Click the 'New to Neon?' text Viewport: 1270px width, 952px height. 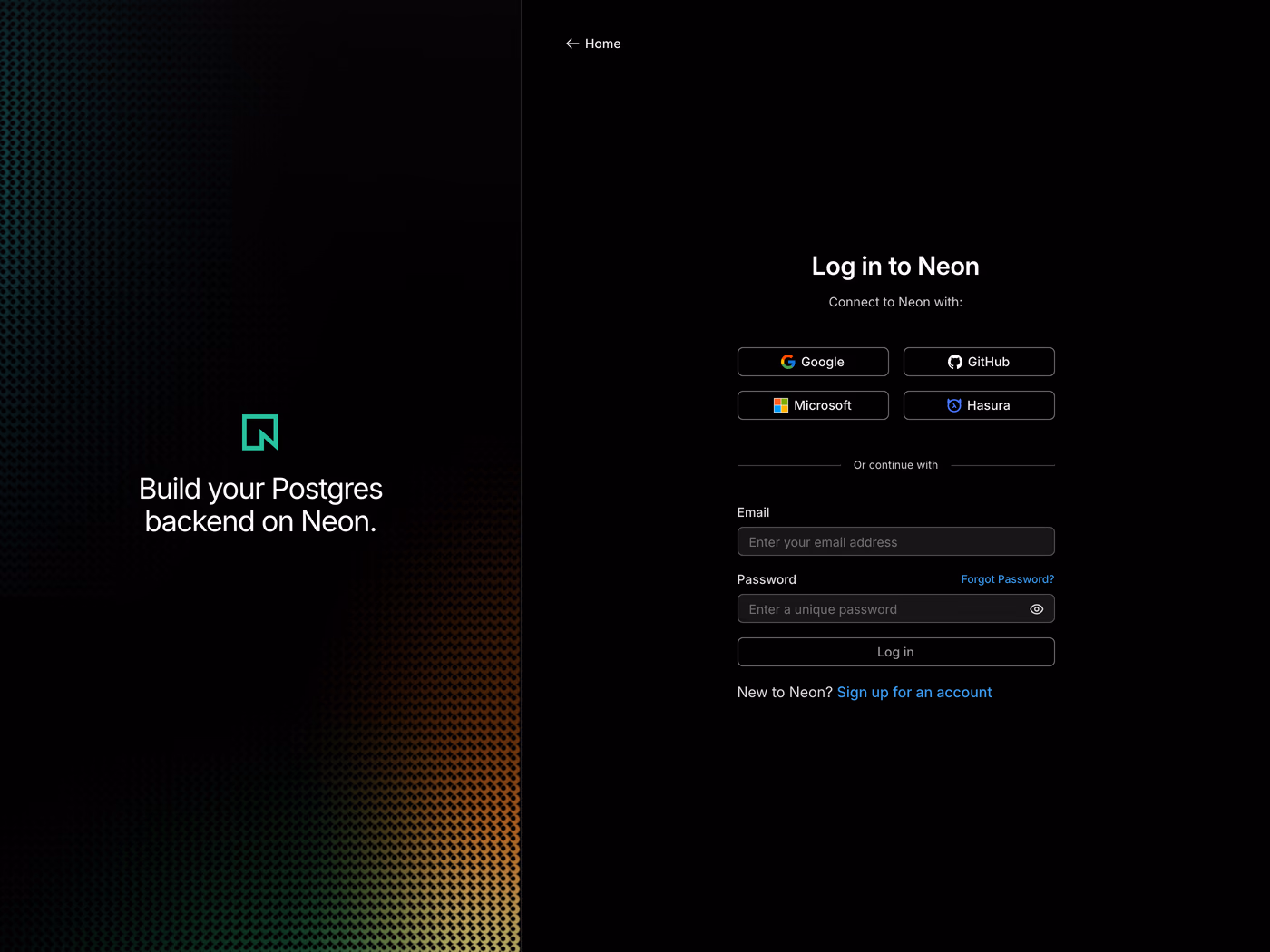point(785,693)
